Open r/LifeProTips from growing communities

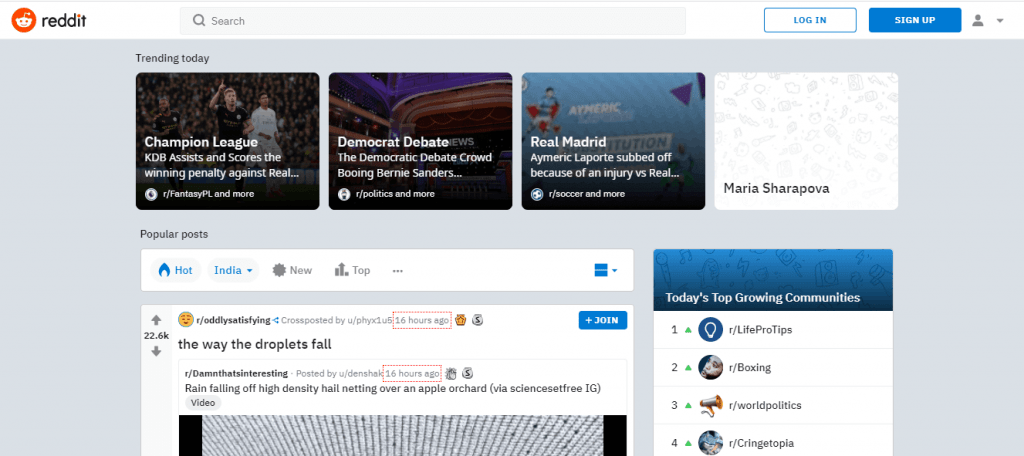tap(760, 330)
